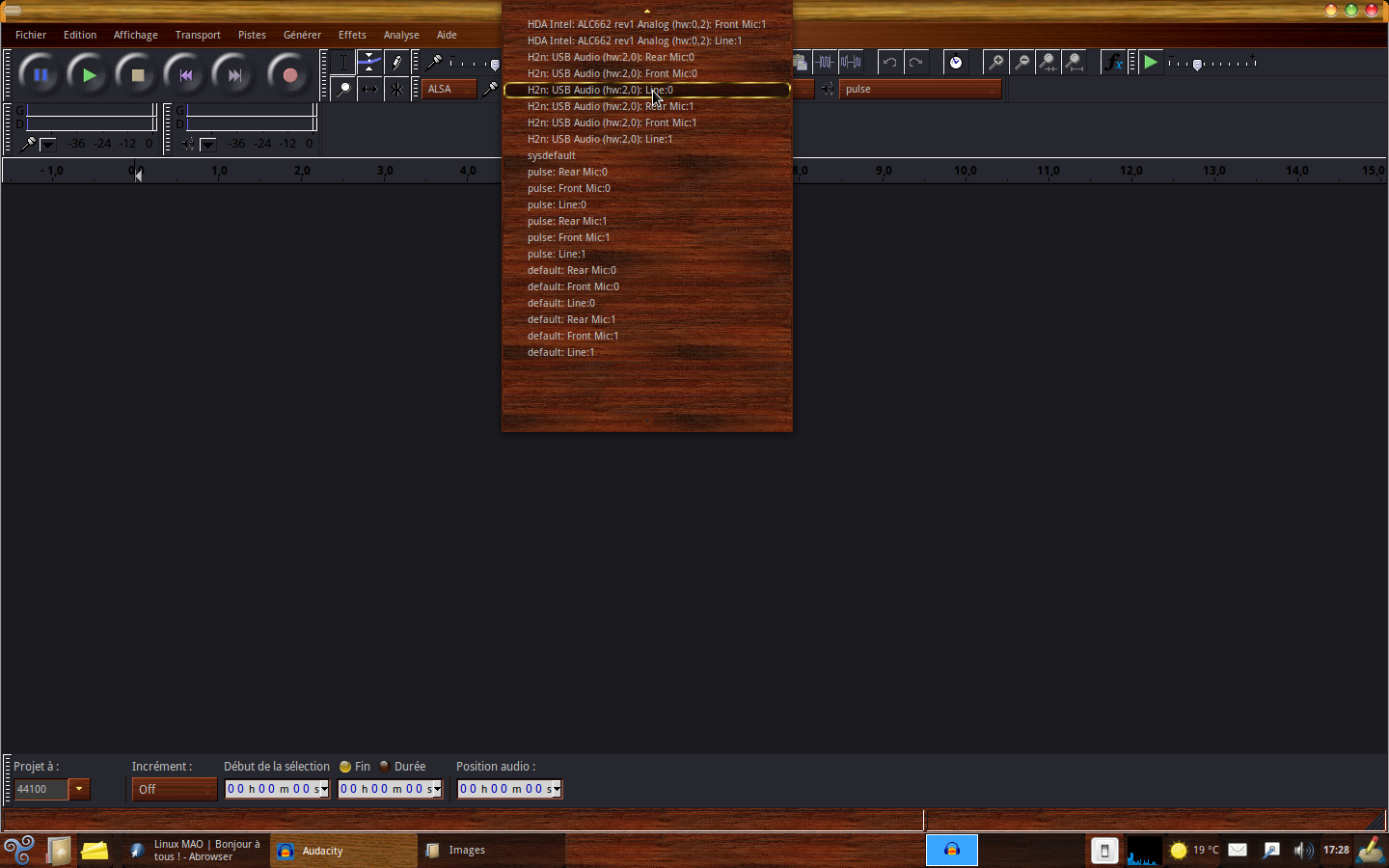
Task: Choose the 'sysdefault' input device
Action: (x=647, y=155)
